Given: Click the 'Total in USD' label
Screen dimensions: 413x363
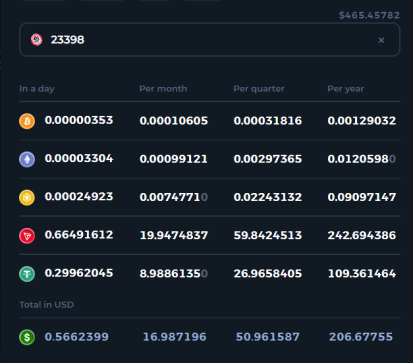Looking at the screenshot, I should 47,305.
